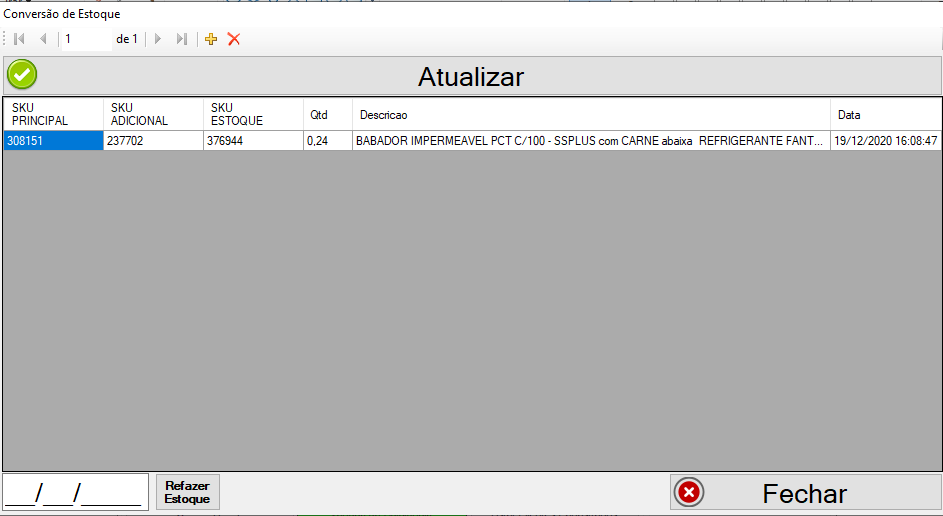
Task: Click the current record number field
Action: [87, 39]
